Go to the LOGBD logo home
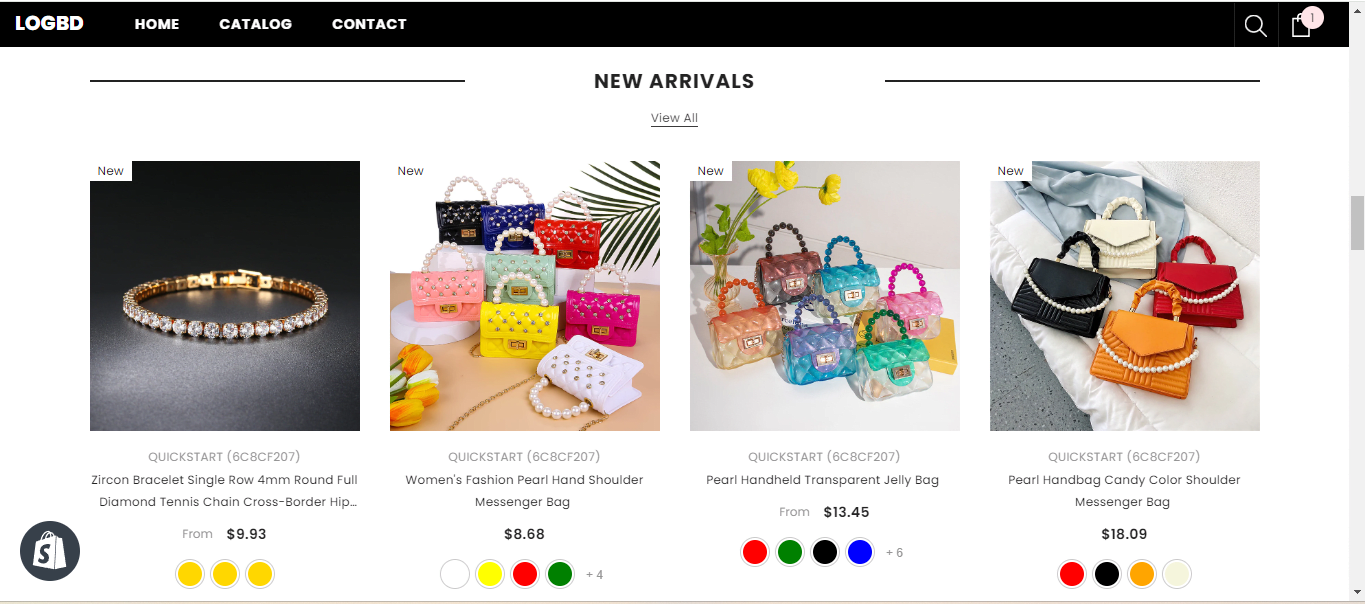1365x604 pixels. pos(49,24)
